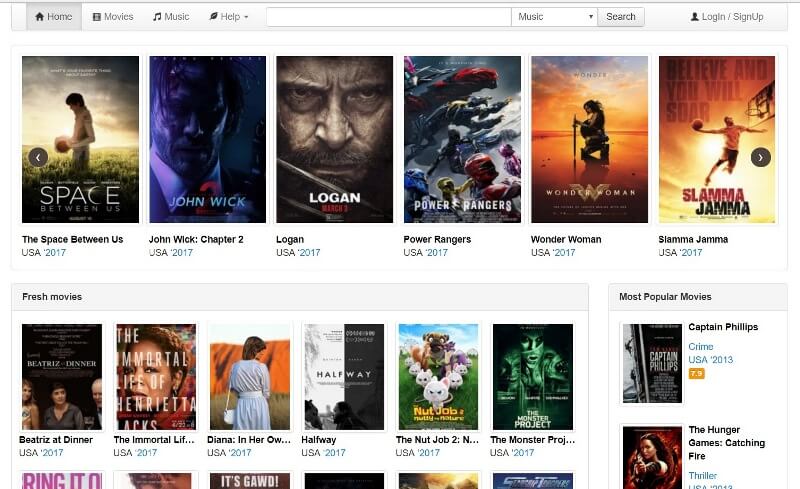The image size is (800, 489).
Task: Click the house icon in the navbar
Action: 39,17
